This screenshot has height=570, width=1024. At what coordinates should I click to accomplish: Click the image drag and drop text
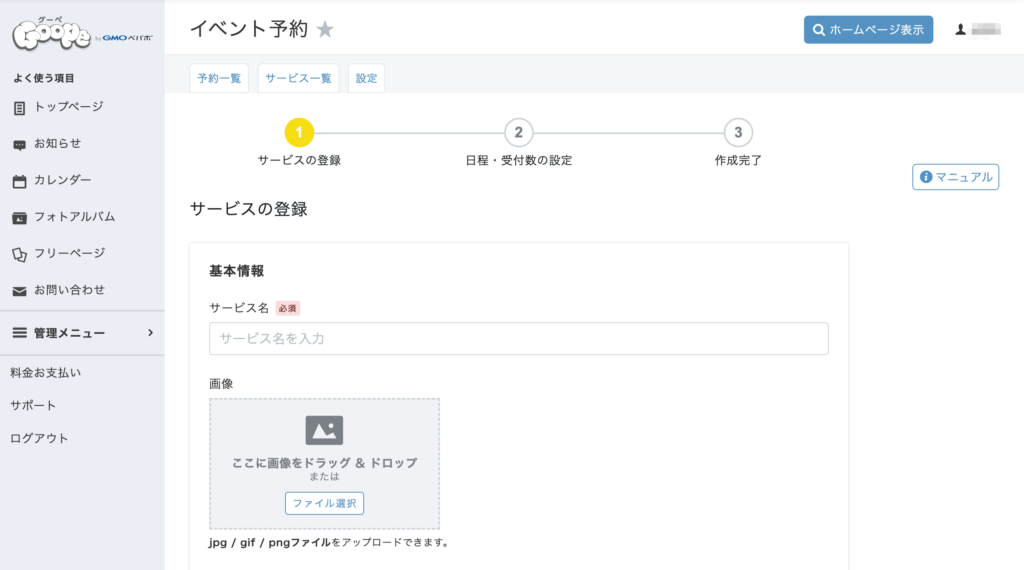pyautogui.click(x=324, y=462)
